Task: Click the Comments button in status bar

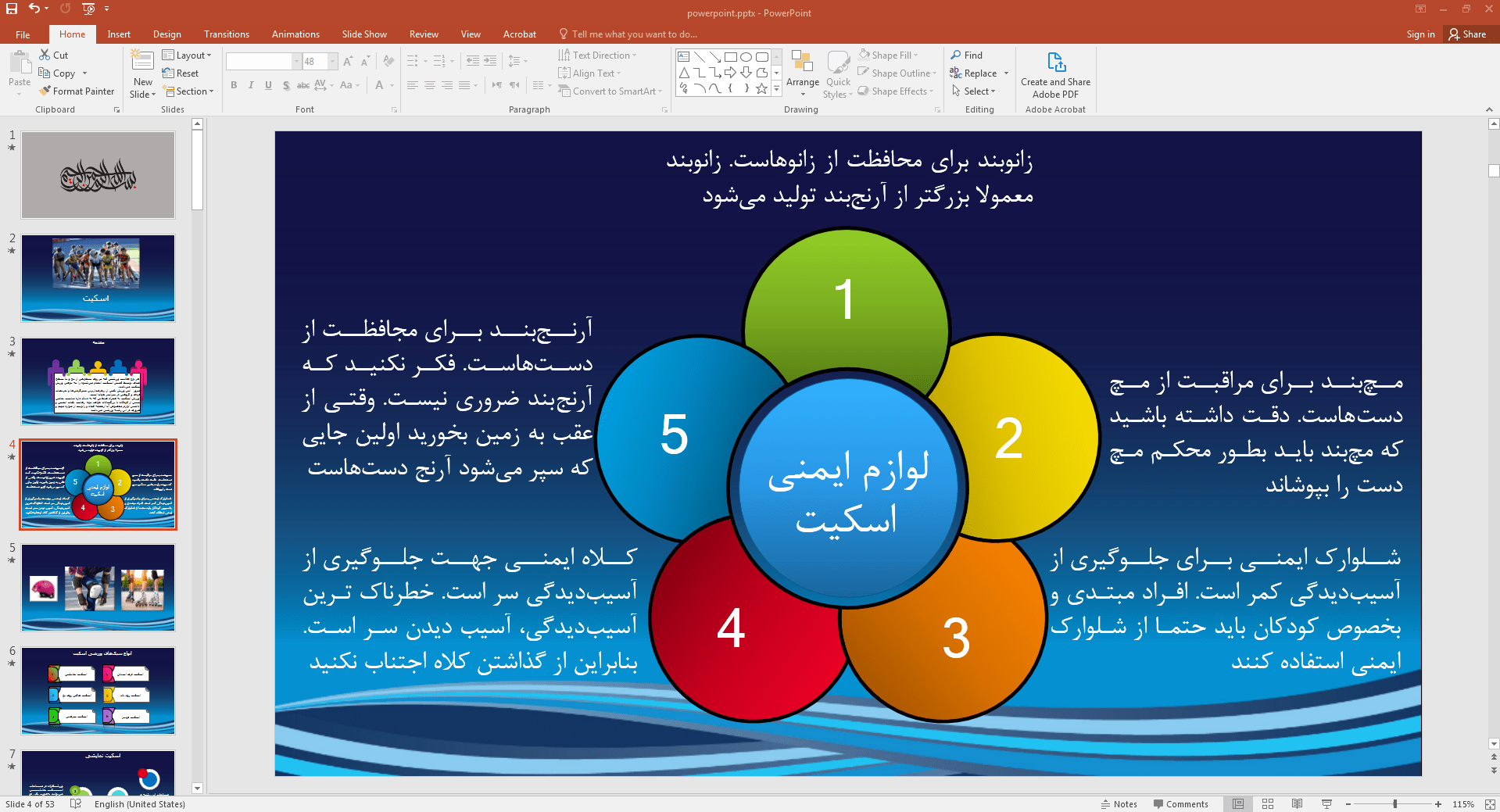Action: [x=1180, y=804]
